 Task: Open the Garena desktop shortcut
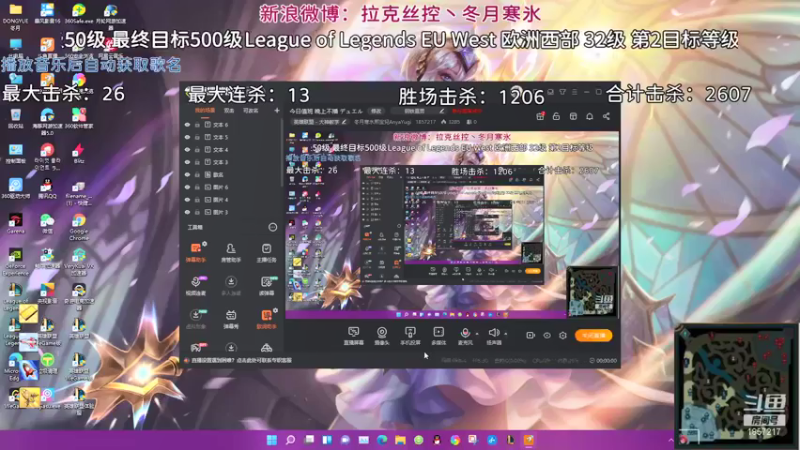15,224
